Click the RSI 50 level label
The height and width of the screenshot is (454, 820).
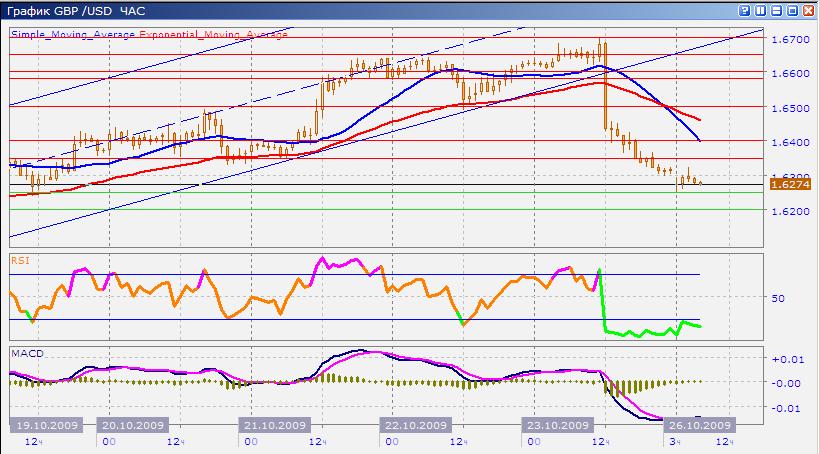pyautogui.click(x=780, y=298)
